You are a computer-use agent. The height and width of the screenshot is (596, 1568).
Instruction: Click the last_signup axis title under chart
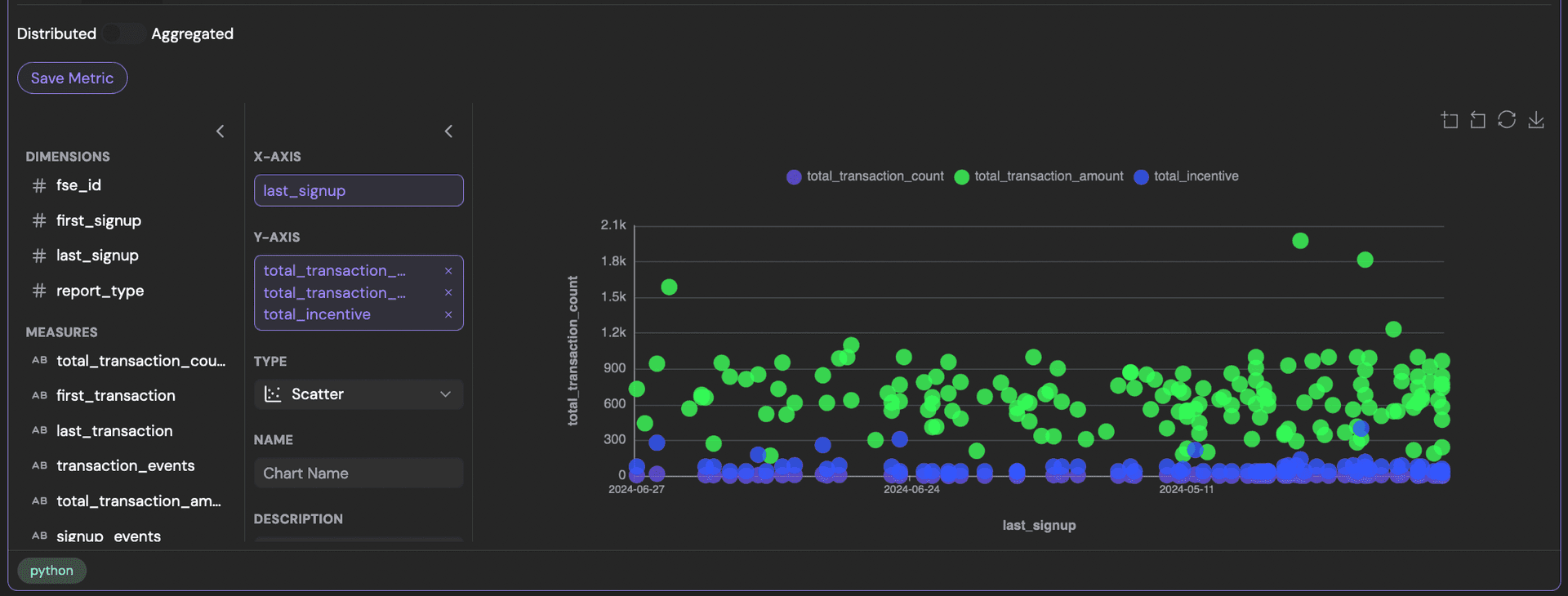[1039, 526]
